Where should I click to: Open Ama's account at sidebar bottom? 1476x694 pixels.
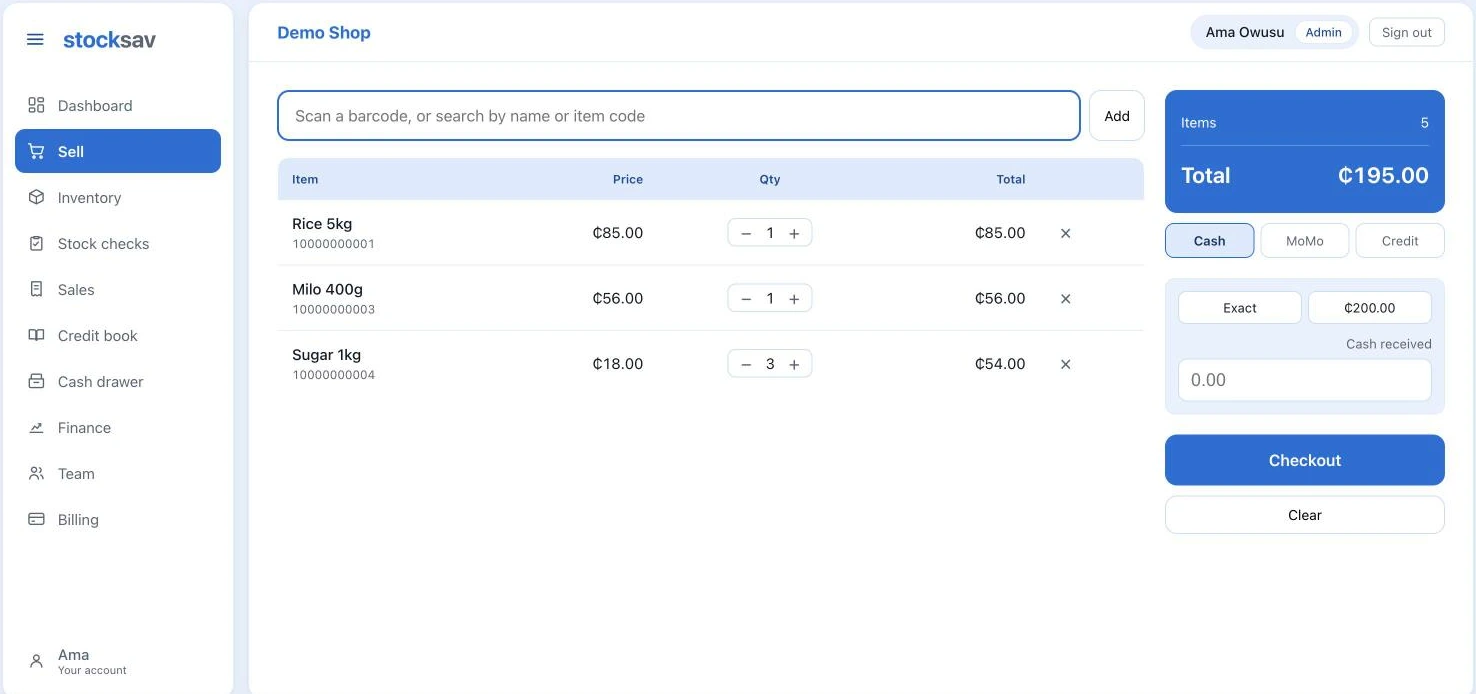point(118,661)
